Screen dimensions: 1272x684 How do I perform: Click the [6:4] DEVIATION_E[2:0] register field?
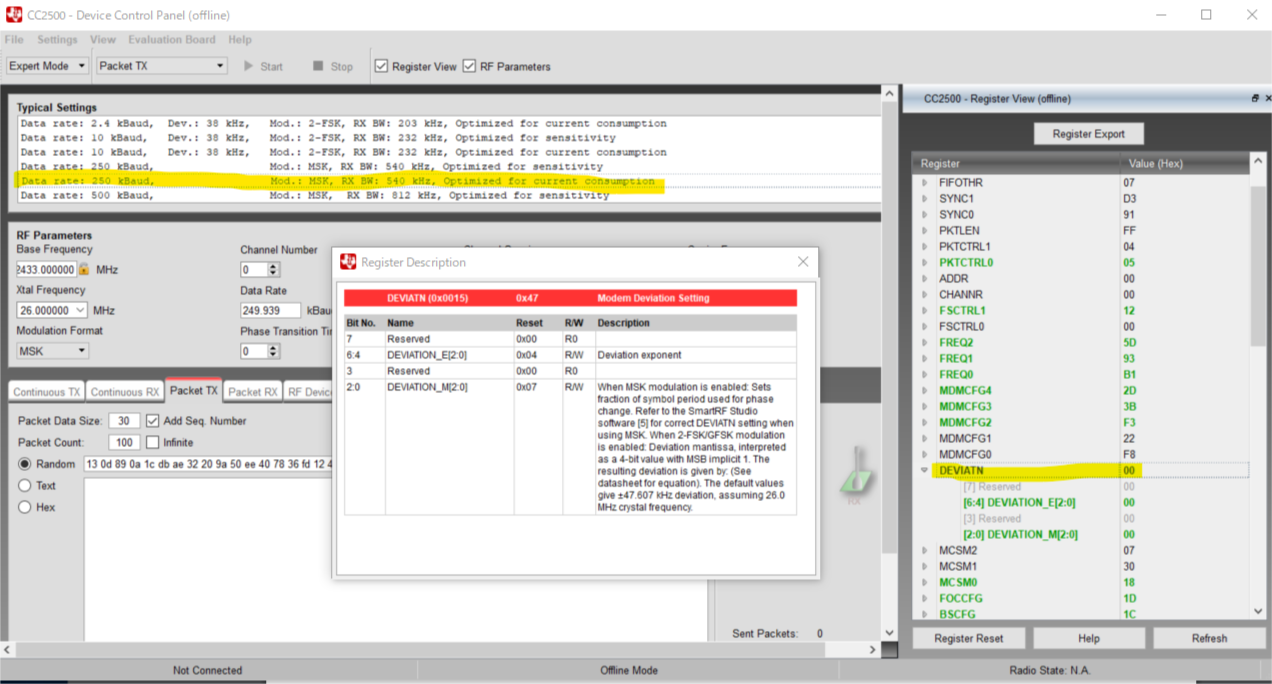(1019, 502)
